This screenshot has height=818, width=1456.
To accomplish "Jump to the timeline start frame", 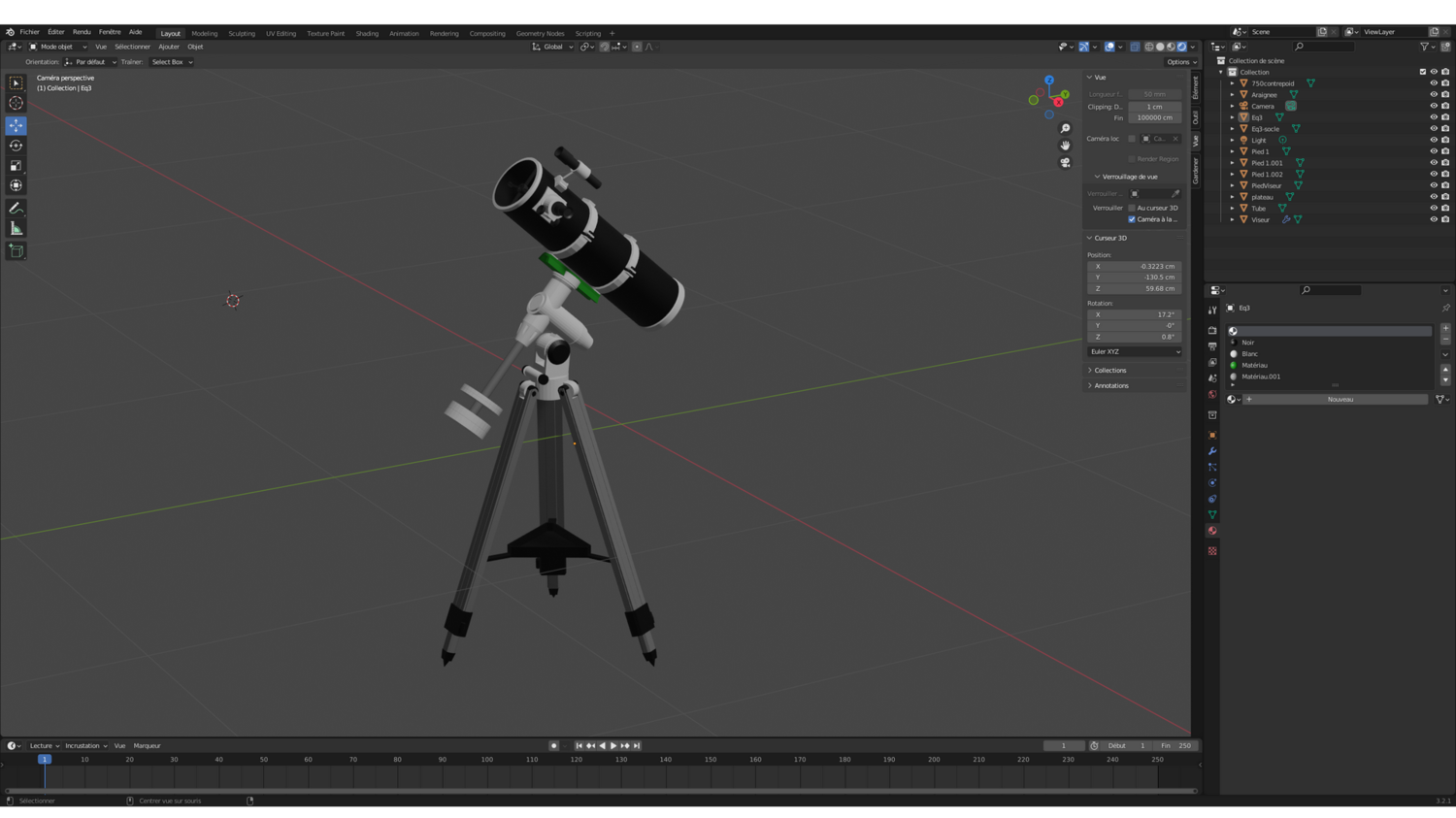I will (x=579, y=746).
